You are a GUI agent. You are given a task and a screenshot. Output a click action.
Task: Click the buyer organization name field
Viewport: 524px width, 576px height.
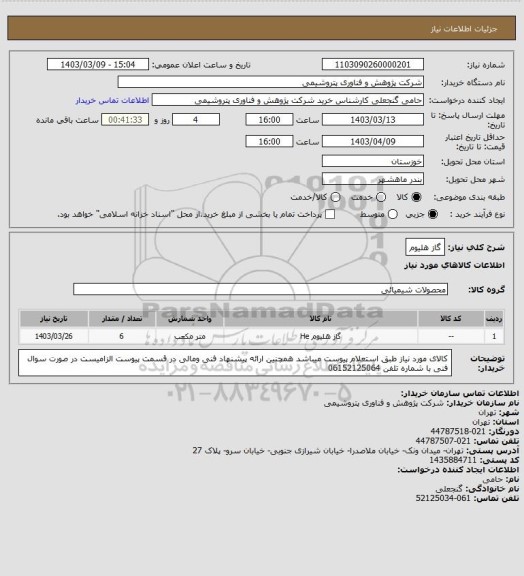coord(270,82)
